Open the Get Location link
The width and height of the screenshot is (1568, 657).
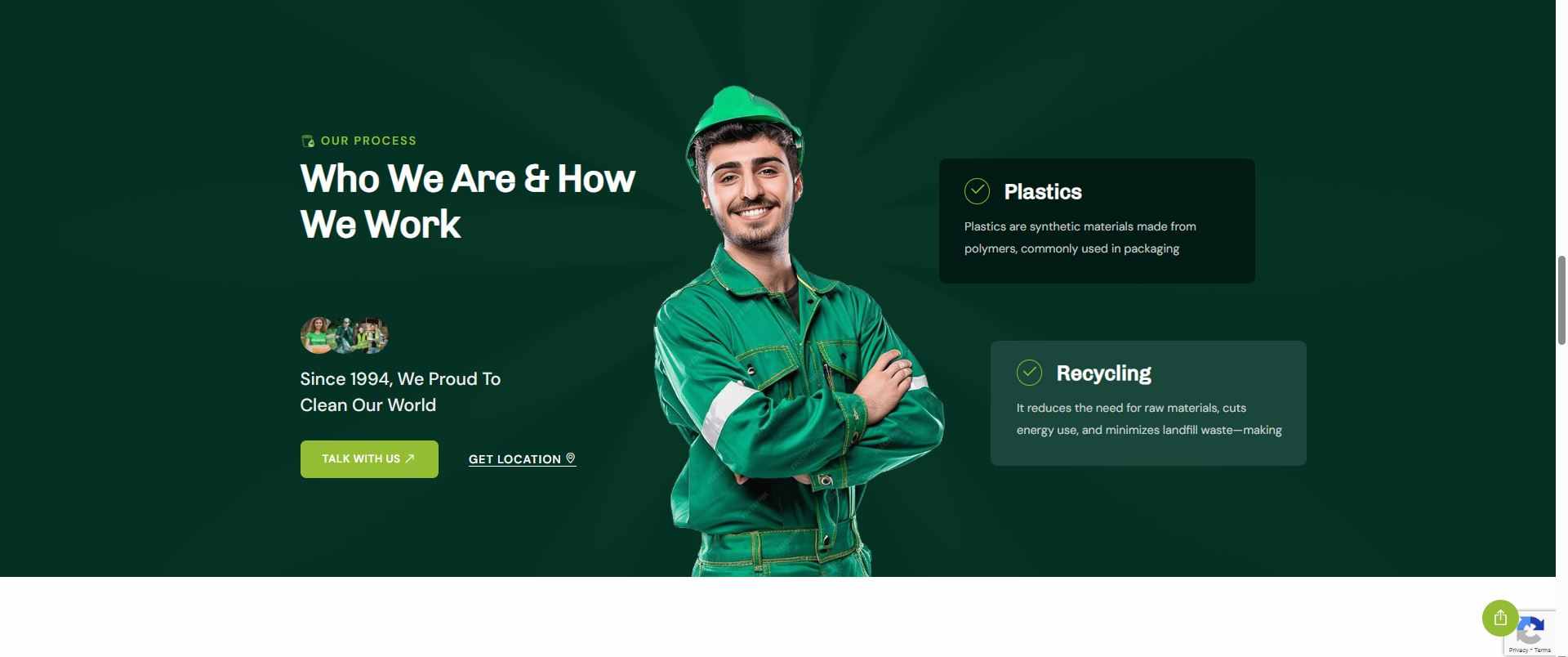pos(522,459)
